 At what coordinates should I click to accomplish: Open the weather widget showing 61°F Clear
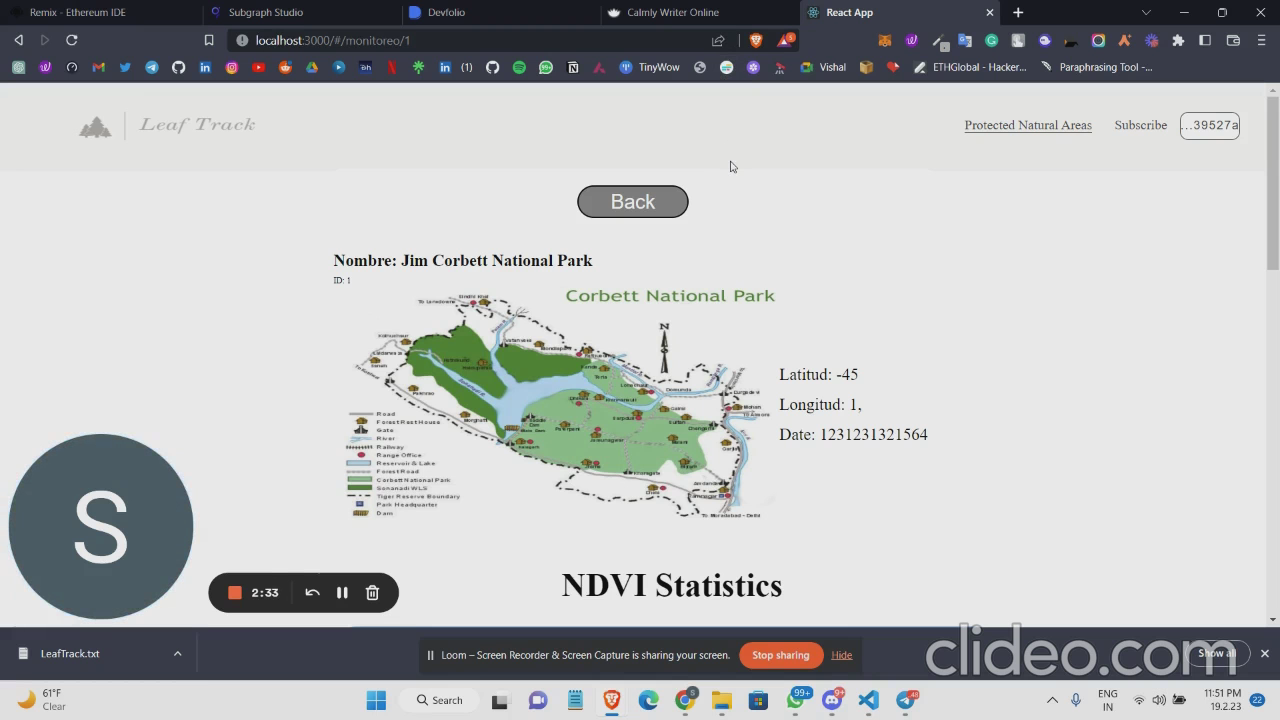pos(42,700)
